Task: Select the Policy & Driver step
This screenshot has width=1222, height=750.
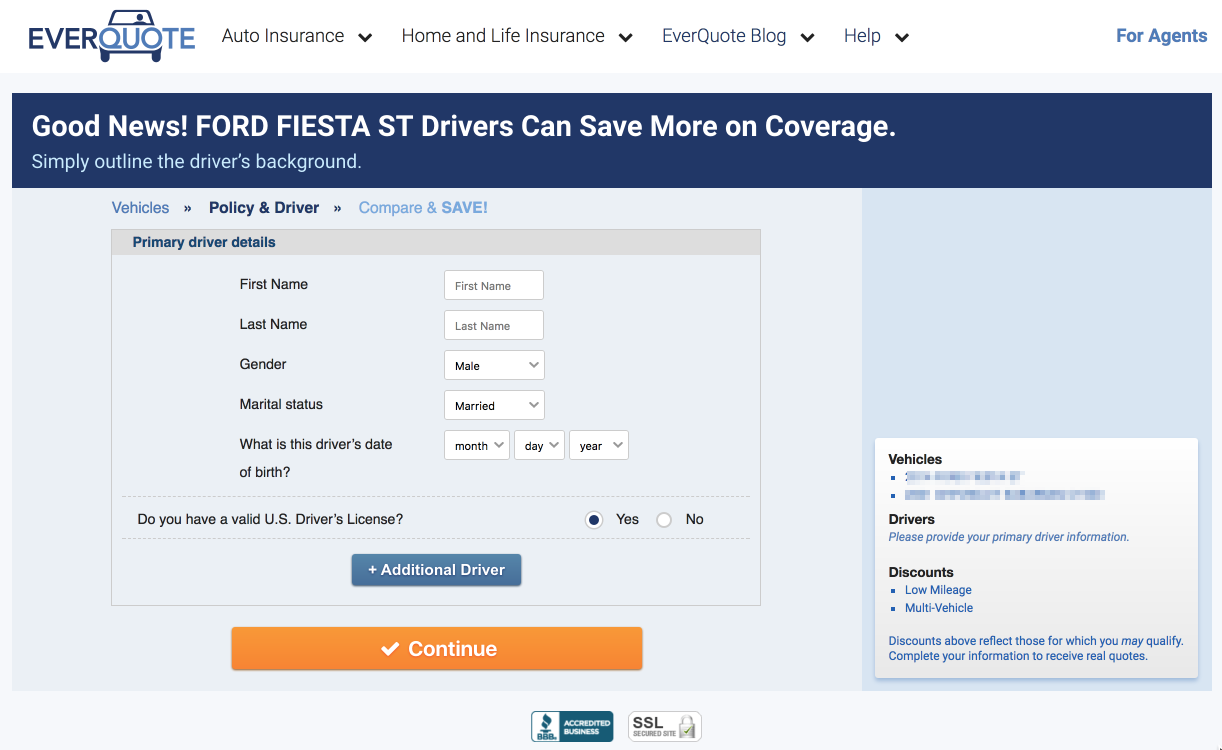Action: tap(264, 208)
